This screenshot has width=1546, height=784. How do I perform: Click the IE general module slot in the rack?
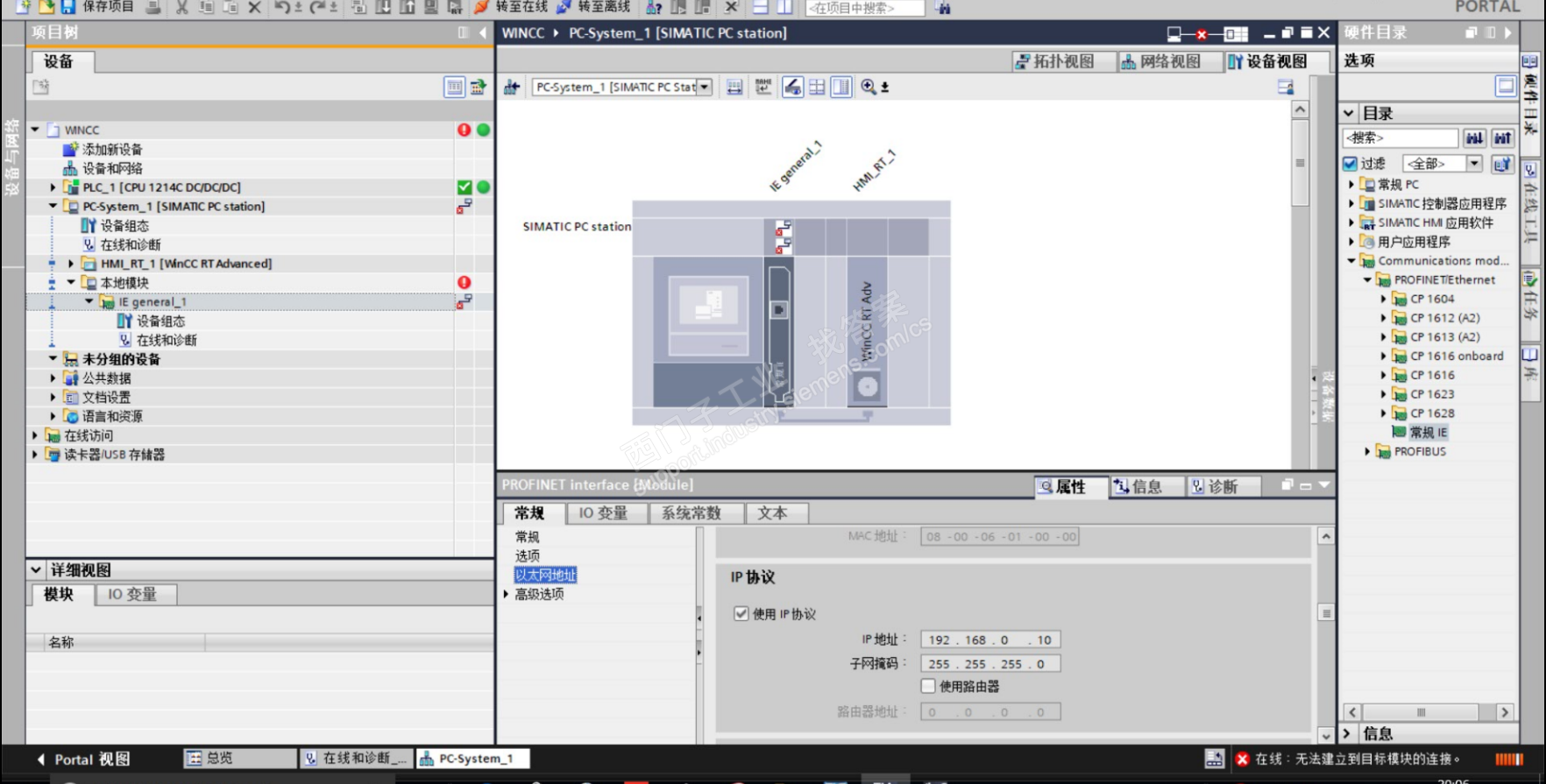(778, 331)
